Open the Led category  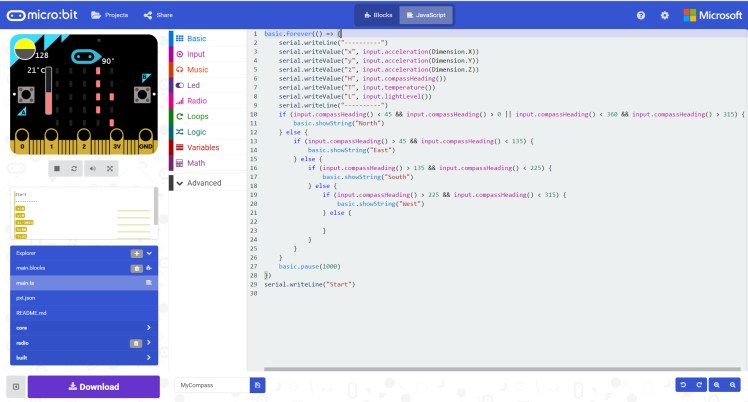[208, 85]
